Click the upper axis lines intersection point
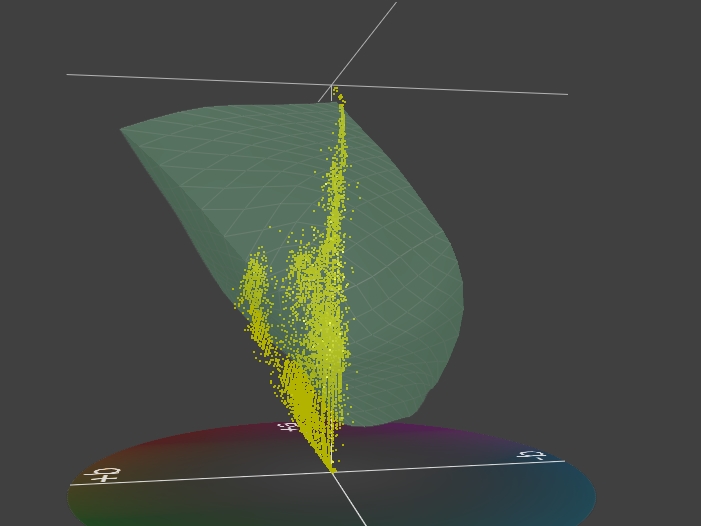Viewport: 701px width, 526px height. pyautogui.click(x=331, y=86)
